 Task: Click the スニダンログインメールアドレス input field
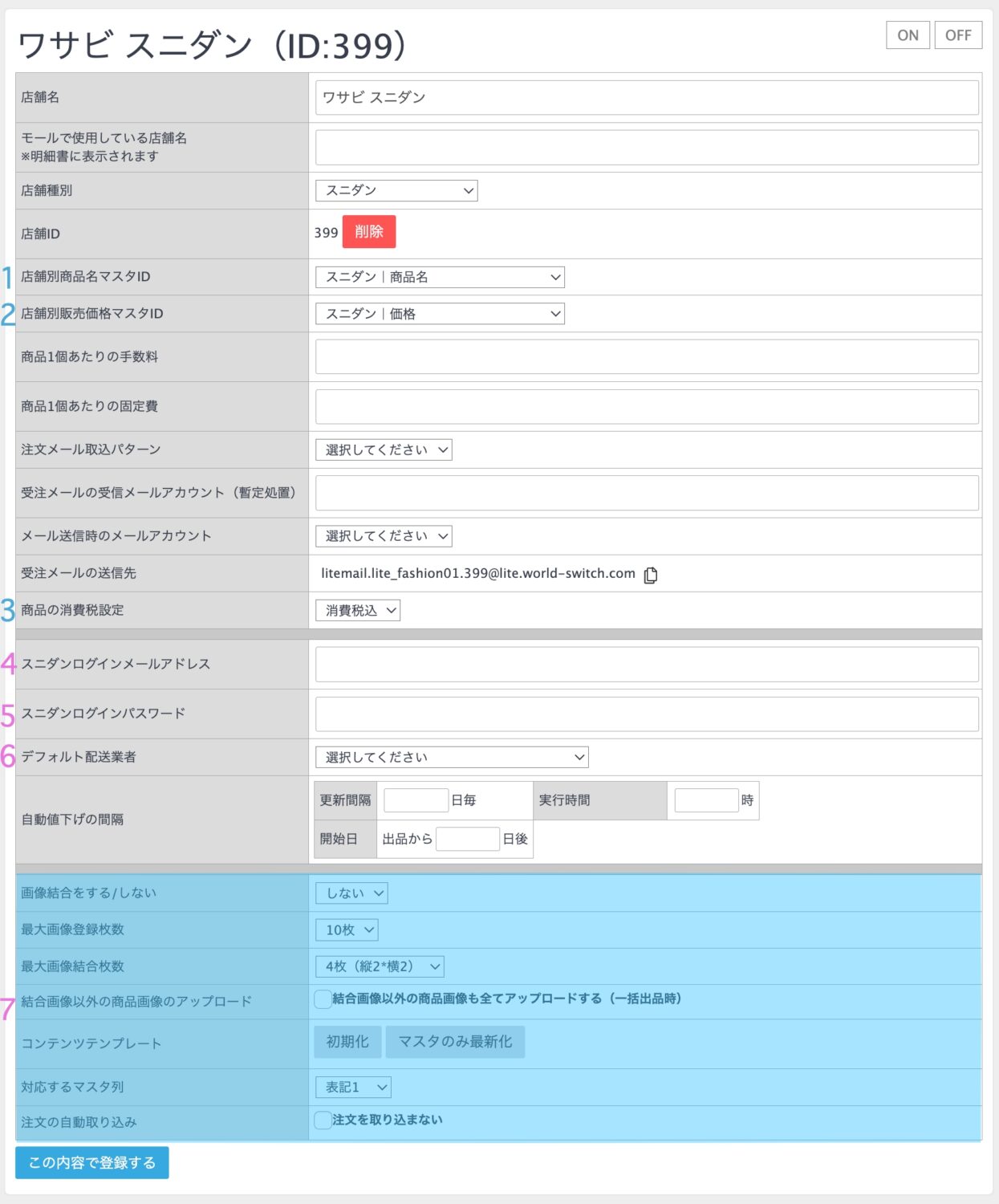(x=647, y=665)
